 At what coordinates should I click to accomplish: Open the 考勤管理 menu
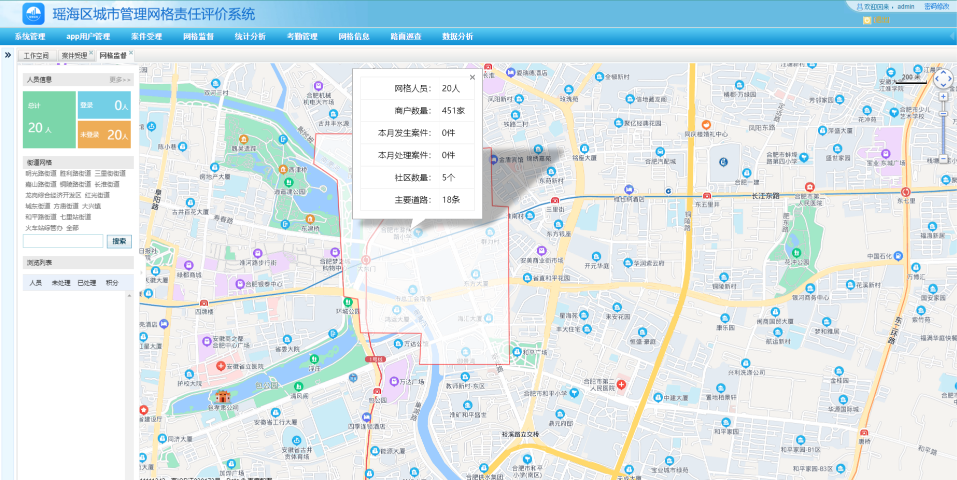[x=302, y=37]
